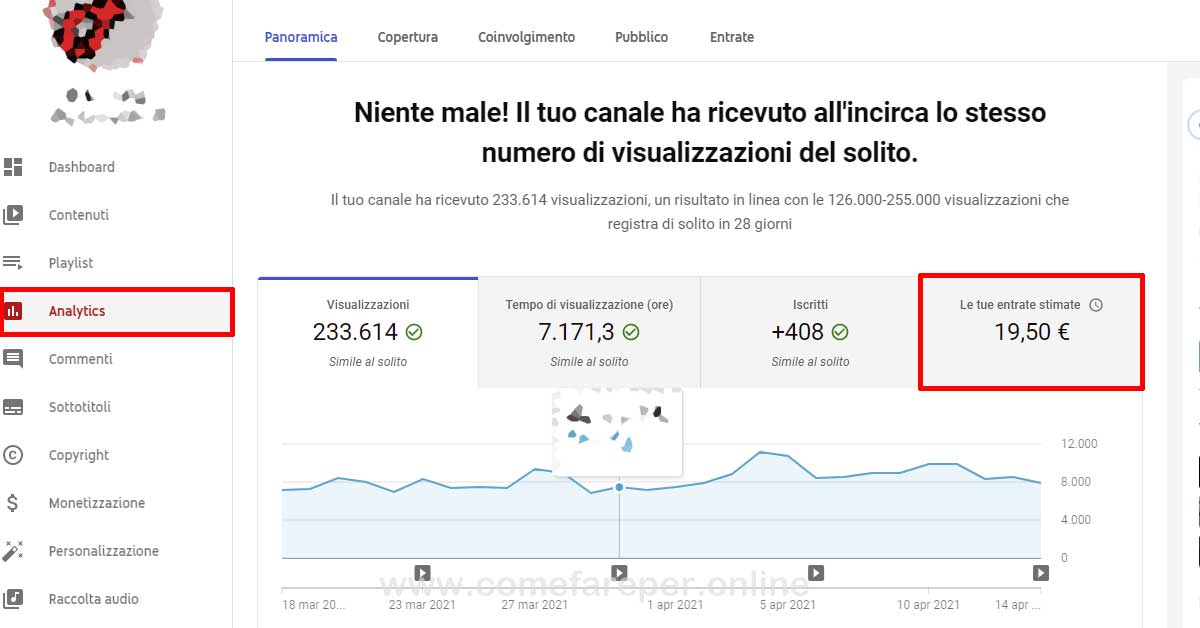The width and height of the screenshot is (1200, 628).
Task: Open the Dashboard section icon
Action: (x=16, y=167)
